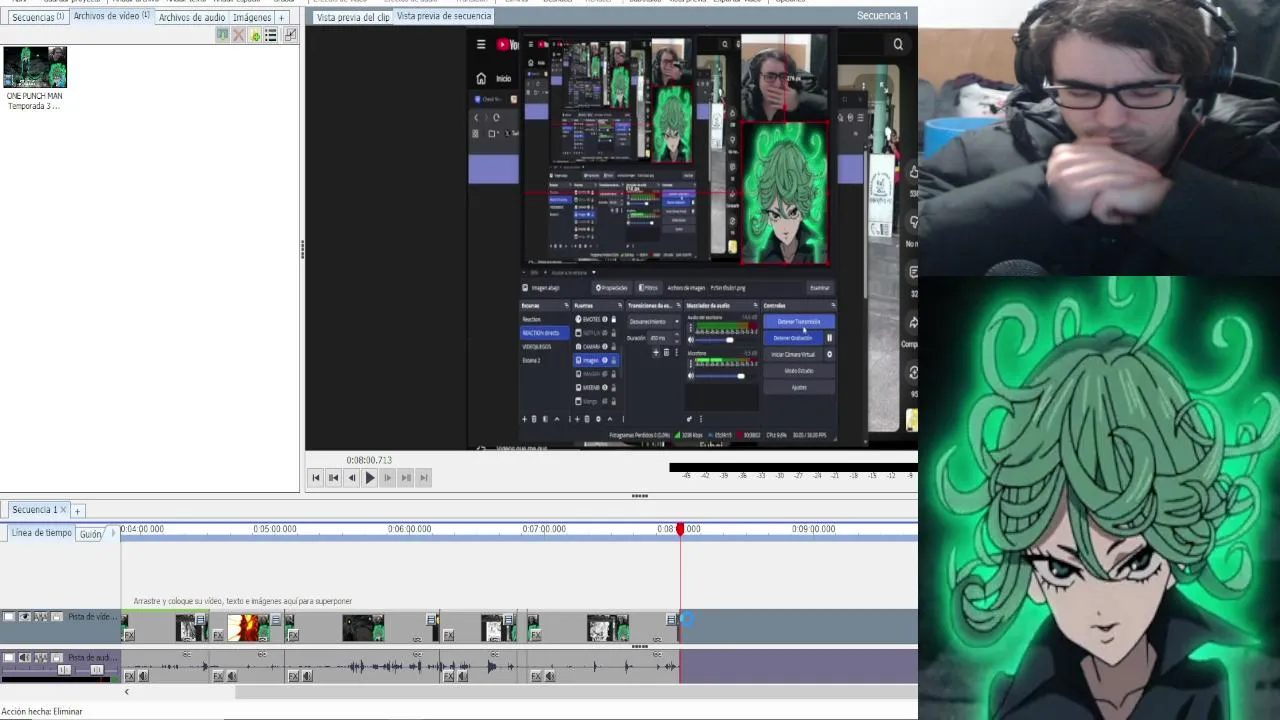Mute speaker icon on the first audio clip

[x=143, y=677]
